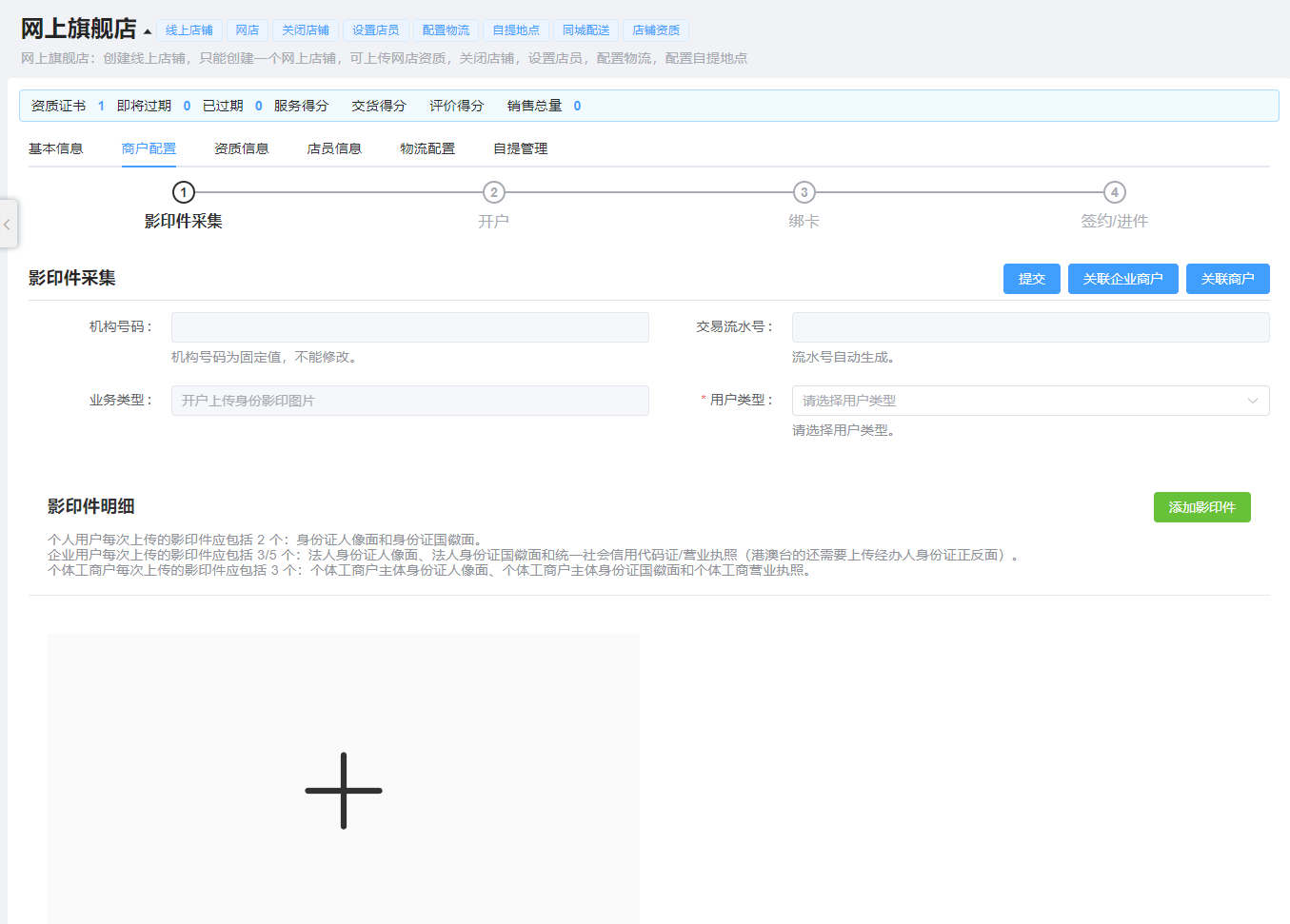The height and width of the screenshot is (924, 1290).
Task: Click step 2 开户 circle
Action: pyautogui.click(x=493, y=192)
